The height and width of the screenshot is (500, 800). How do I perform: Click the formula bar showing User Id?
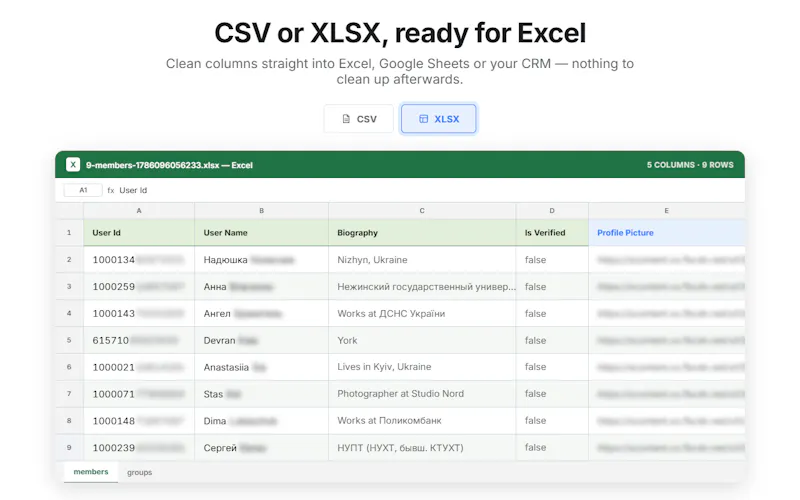133,190
